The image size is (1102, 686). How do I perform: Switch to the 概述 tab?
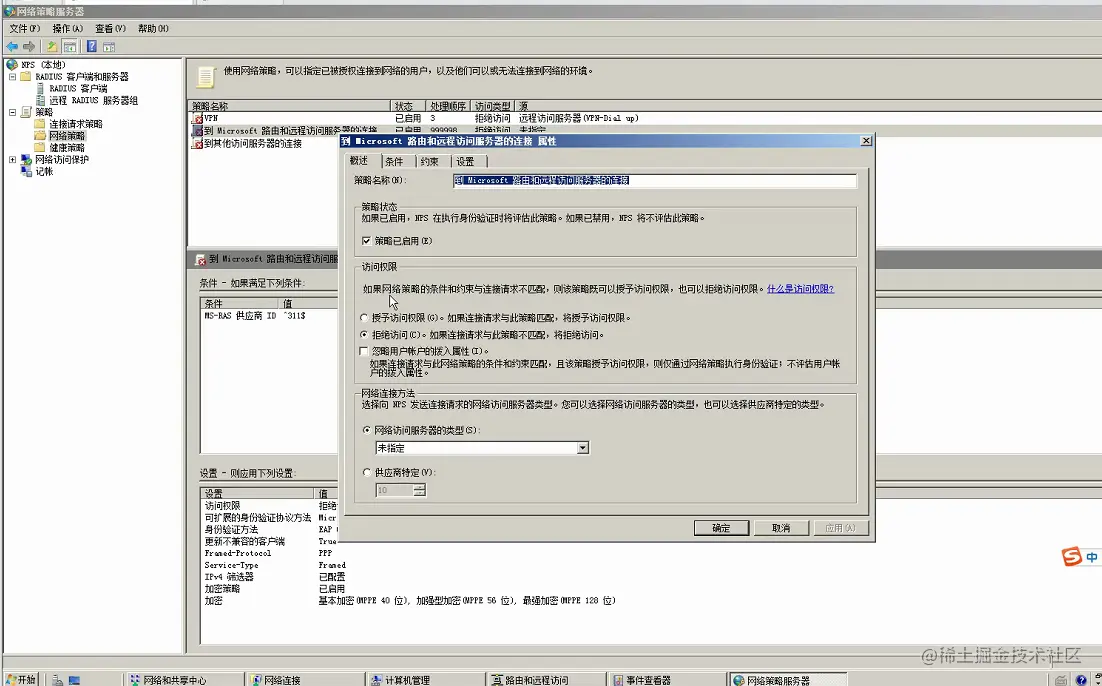pos(359,161)
